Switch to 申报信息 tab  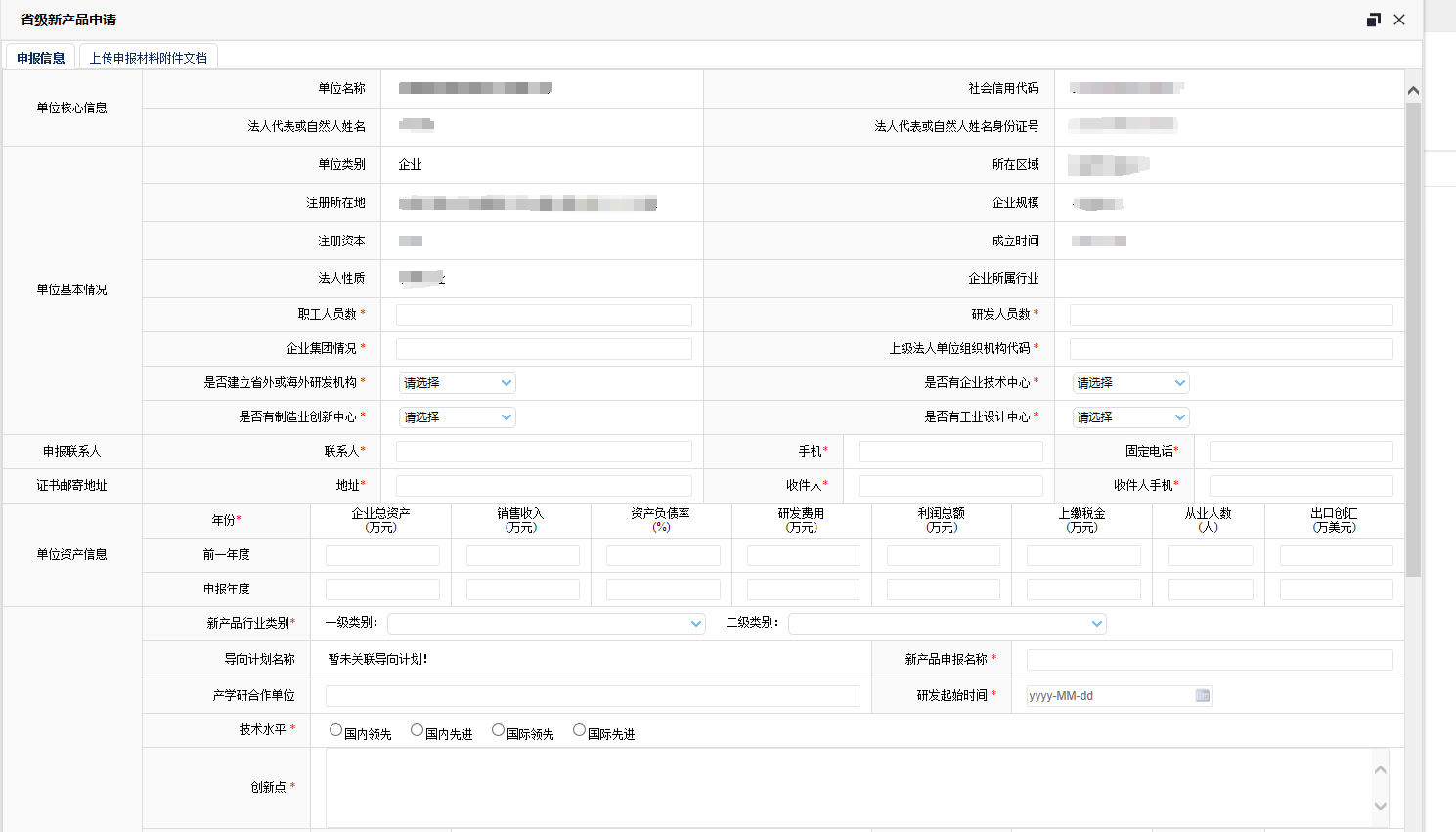[41, 58]
